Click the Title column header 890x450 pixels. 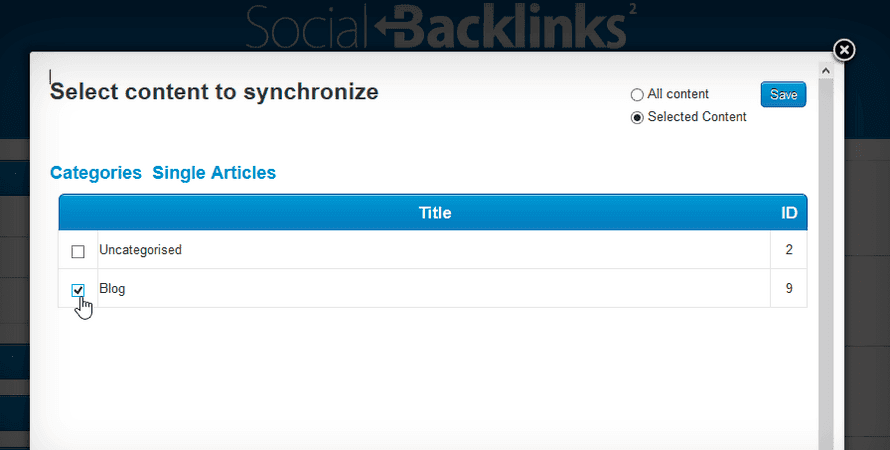(x=434, y=213)
